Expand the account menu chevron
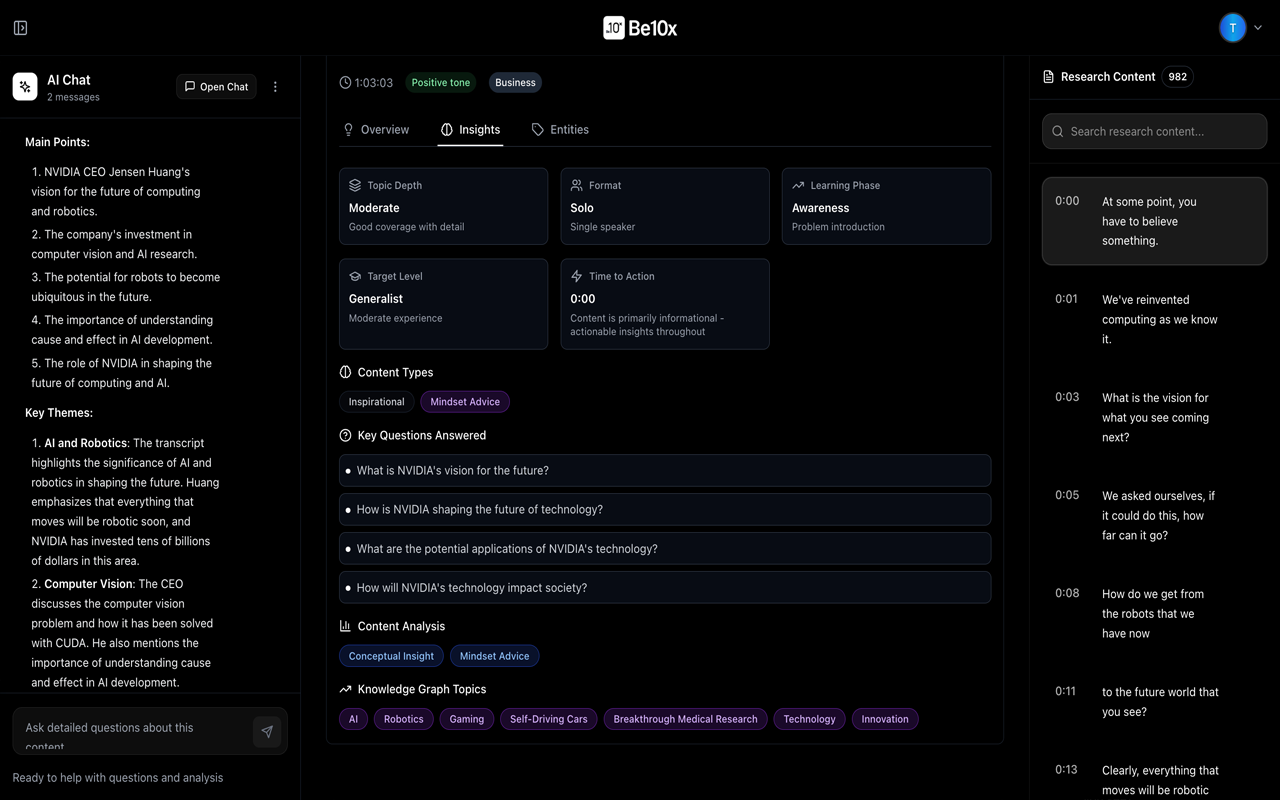The image size is (1280, 800). click(1258, 28)
